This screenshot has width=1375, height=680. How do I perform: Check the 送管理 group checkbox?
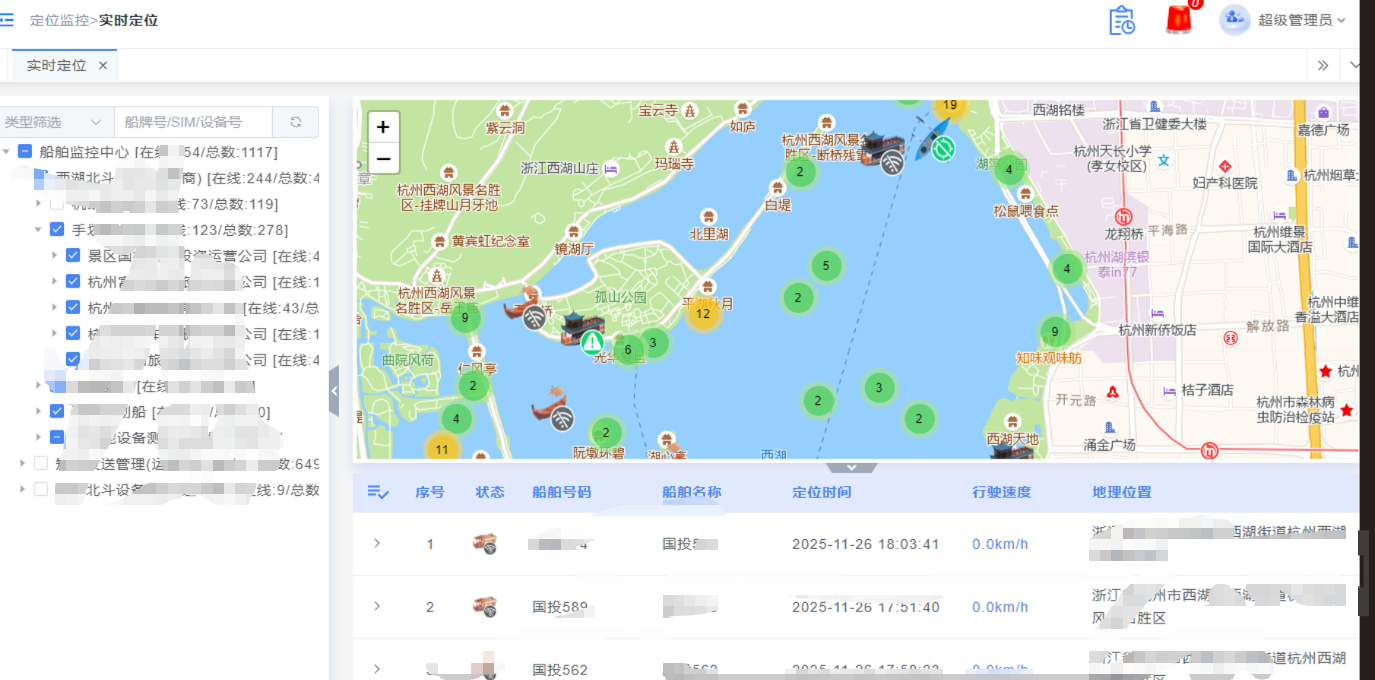click(x=41, y=463)
